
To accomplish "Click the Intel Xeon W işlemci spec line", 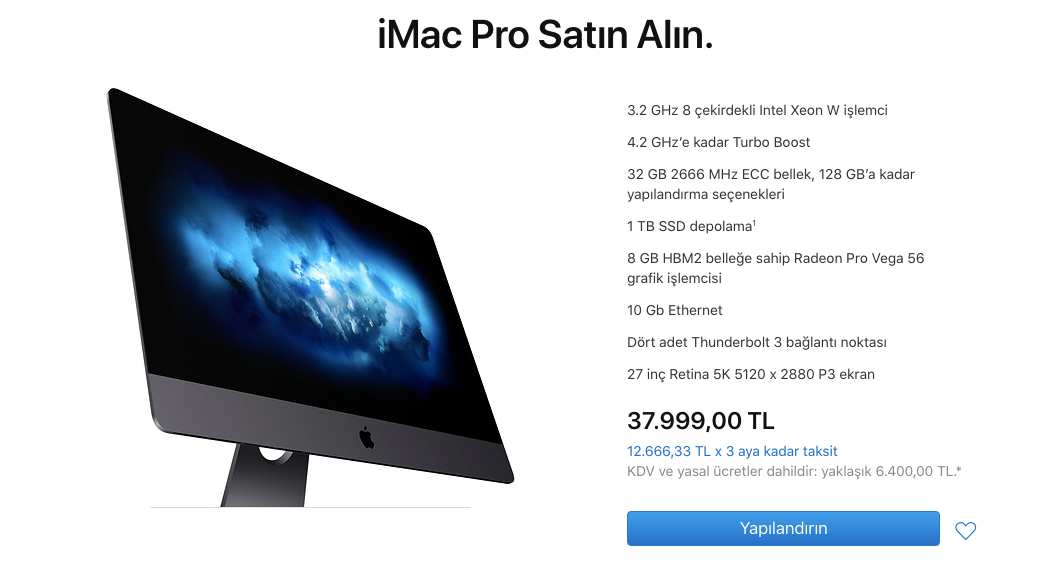I will (x=757, y=110).
